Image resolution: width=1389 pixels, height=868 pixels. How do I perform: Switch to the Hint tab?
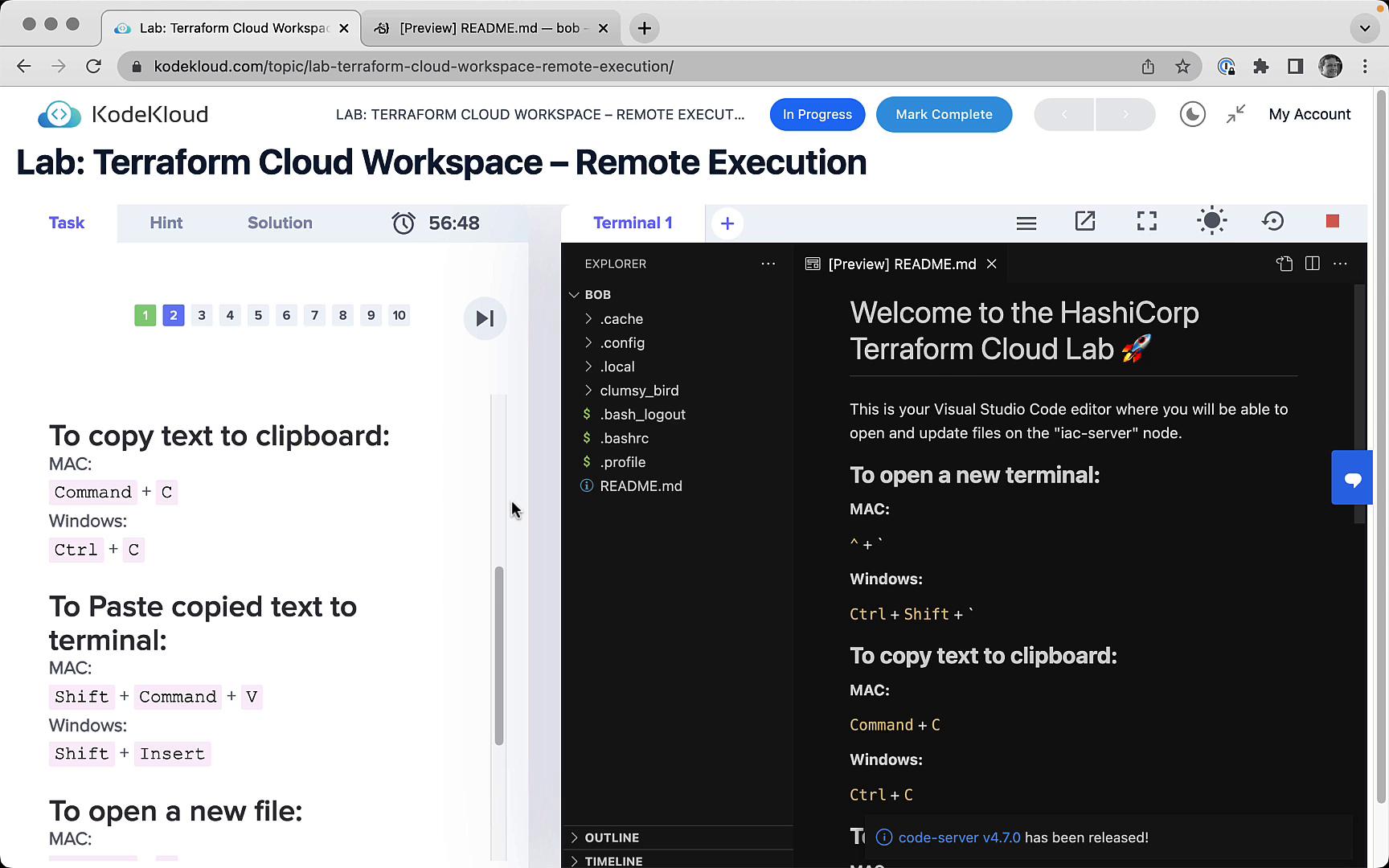pos(166,223)
